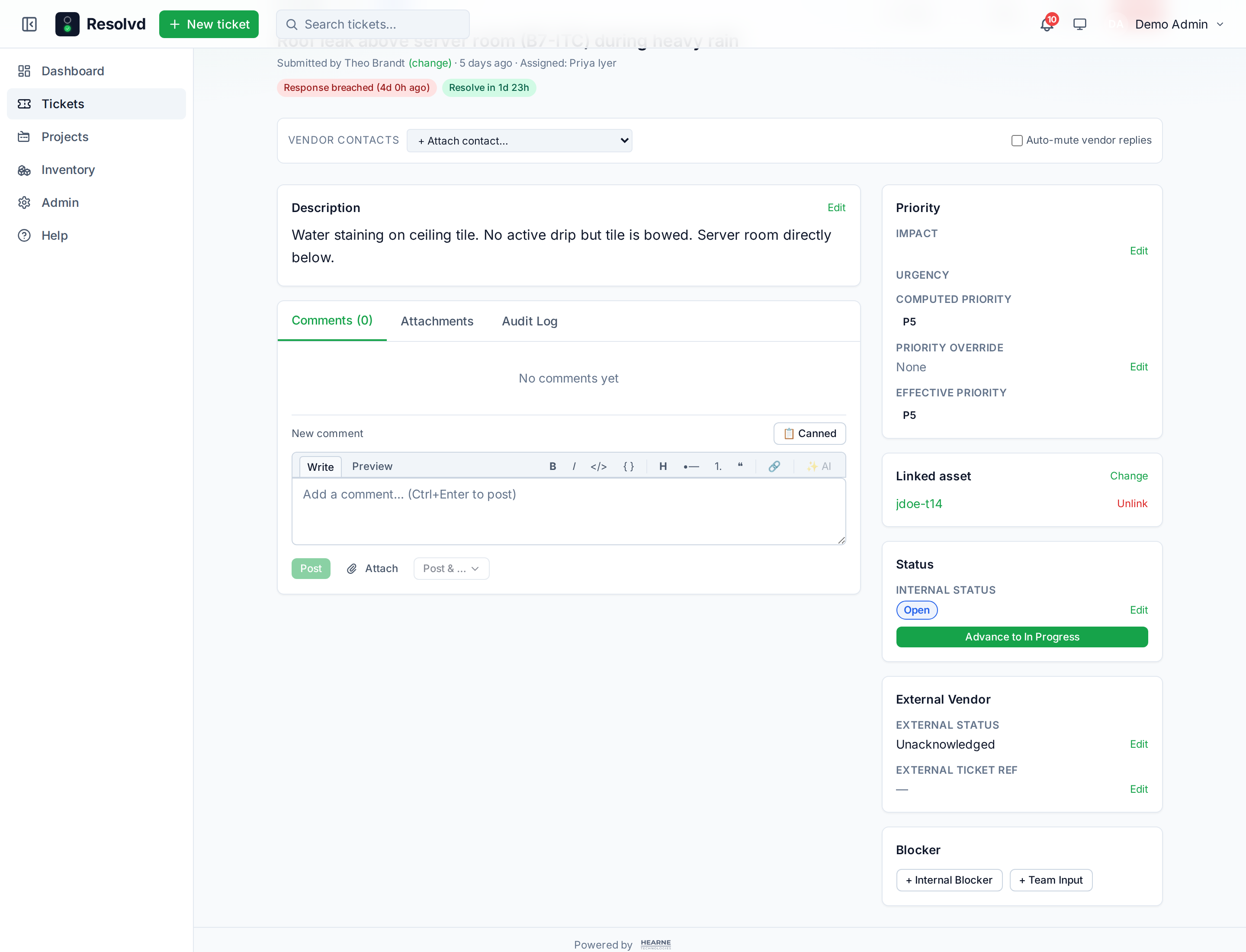
Task: Open Dashboard from sidebar
Action: click(96, 71)
